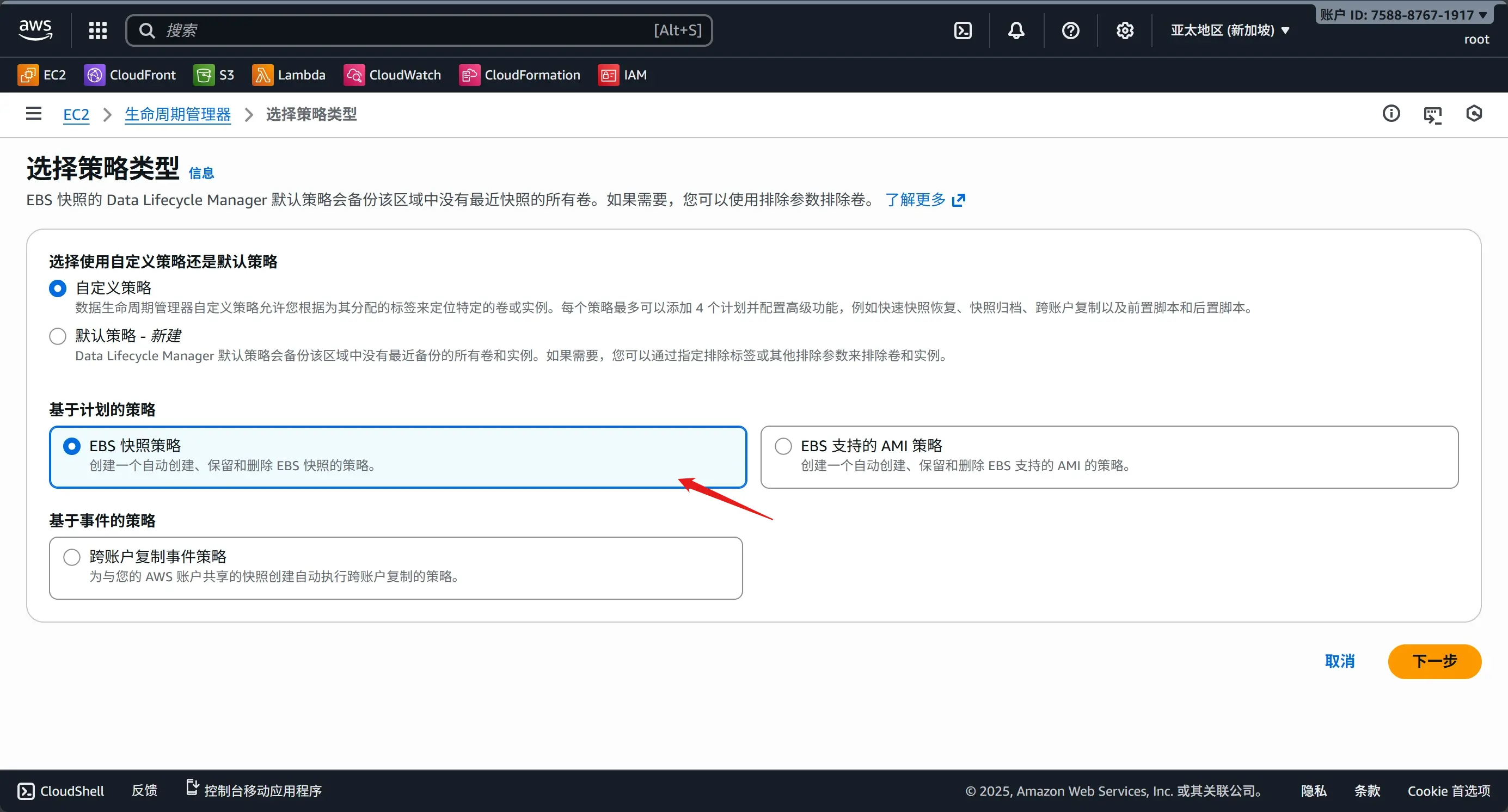Open the CloudWatch service shortcut
The height and width of the screenshot is (812, 1508).
(392, 75)
